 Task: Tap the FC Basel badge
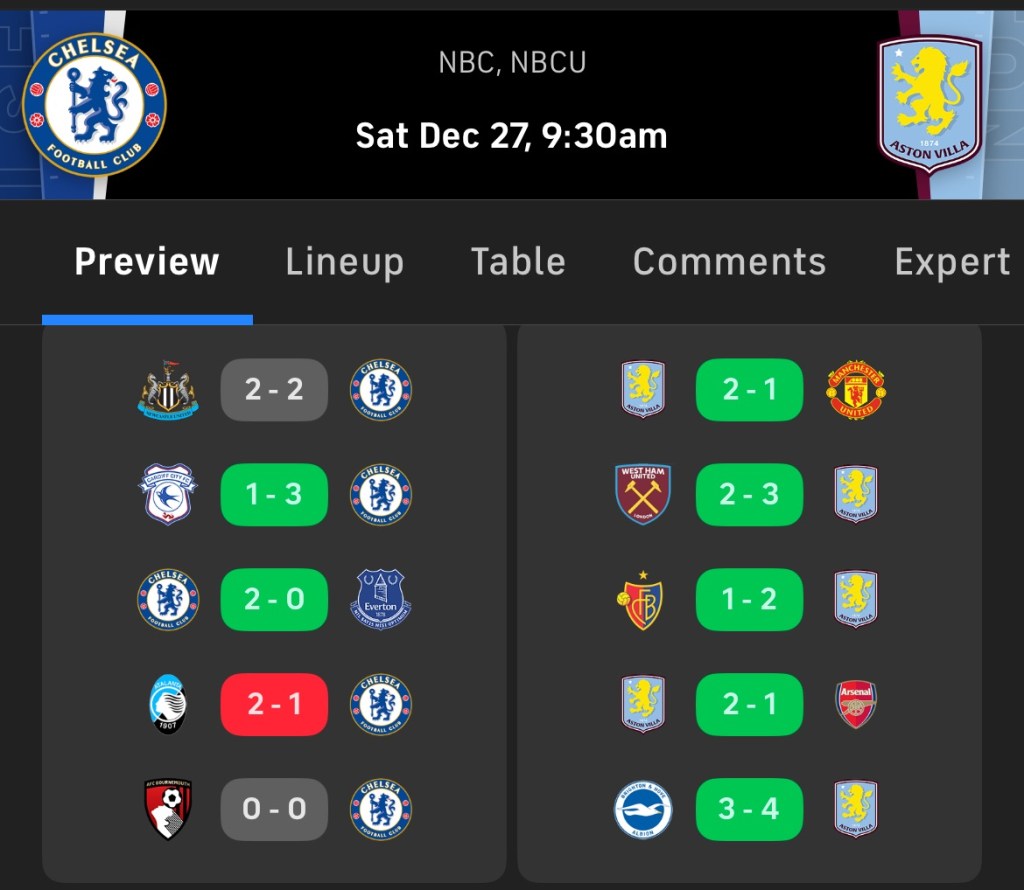[x=643, y=599]
